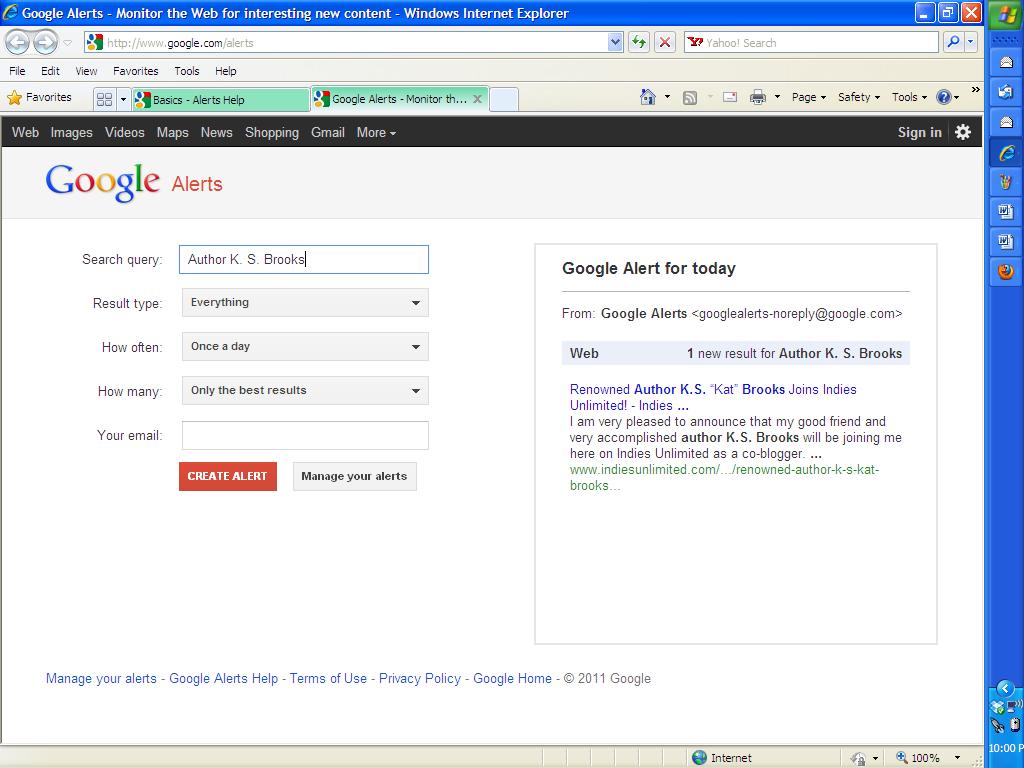
Task: Click the Windows Start button
Action: click(1006, 14)
